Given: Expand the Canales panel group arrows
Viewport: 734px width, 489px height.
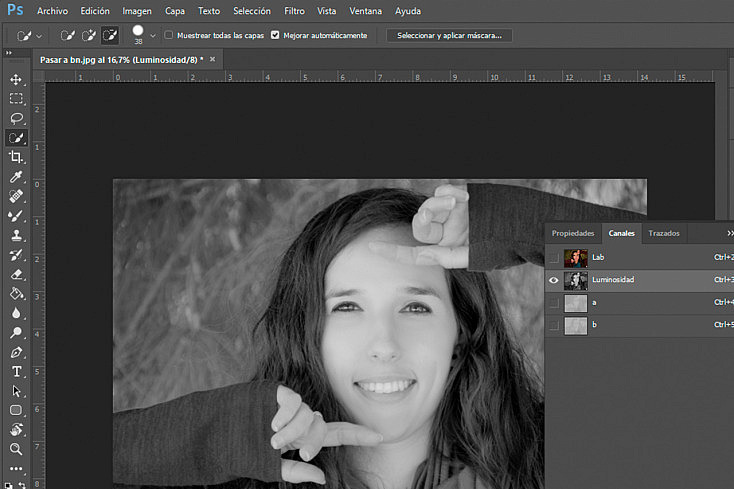Looking at the screenshot, I should pos(730,233).
